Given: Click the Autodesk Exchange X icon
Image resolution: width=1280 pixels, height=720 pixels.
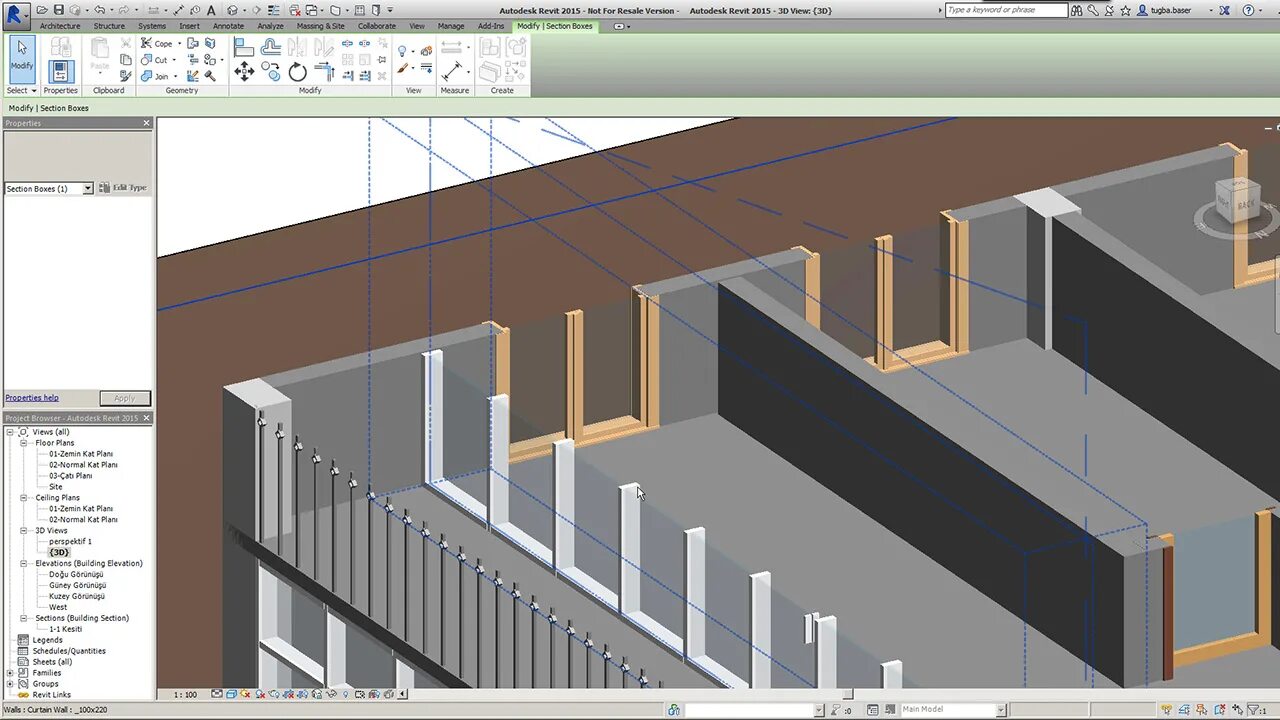Looking at the screenshot, I should [1225, 10].
